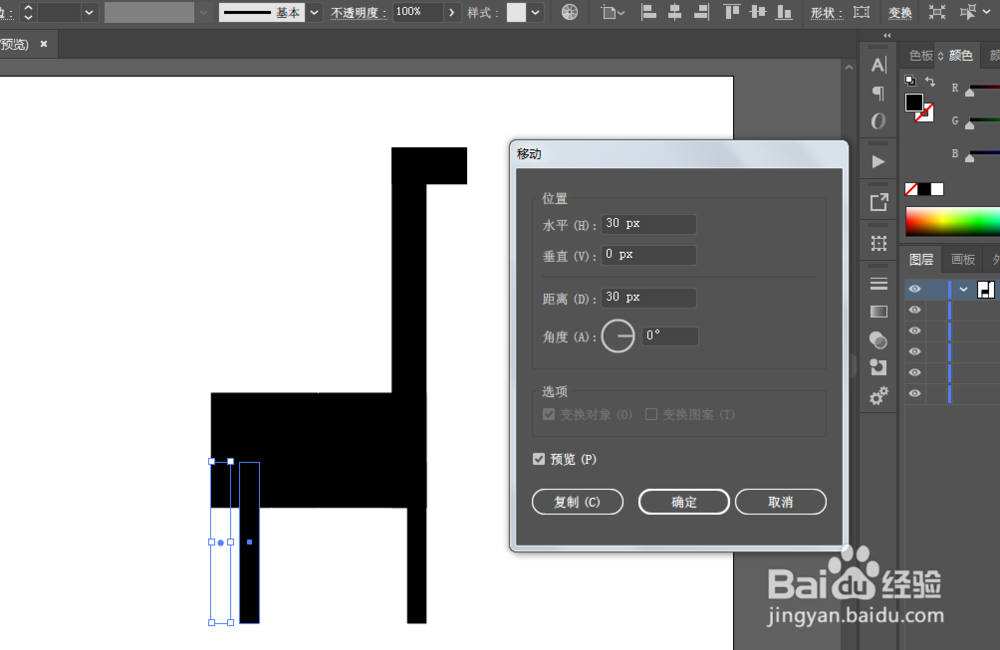Click the Copy (复制) button
This screenshot has height=650, width=1000.
coord(577,502)
